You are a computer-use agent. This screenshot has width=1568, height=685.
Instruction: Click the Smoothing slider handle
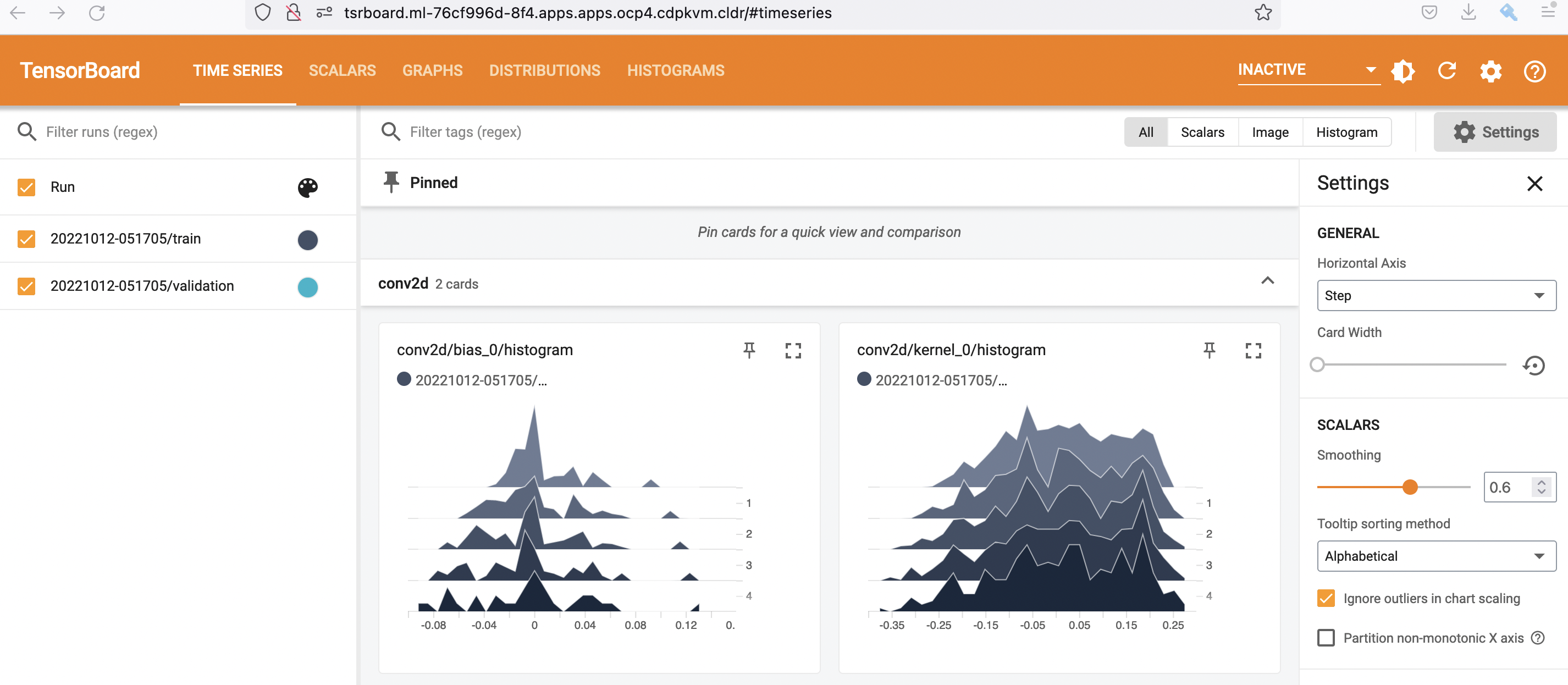pos(1410,487)
